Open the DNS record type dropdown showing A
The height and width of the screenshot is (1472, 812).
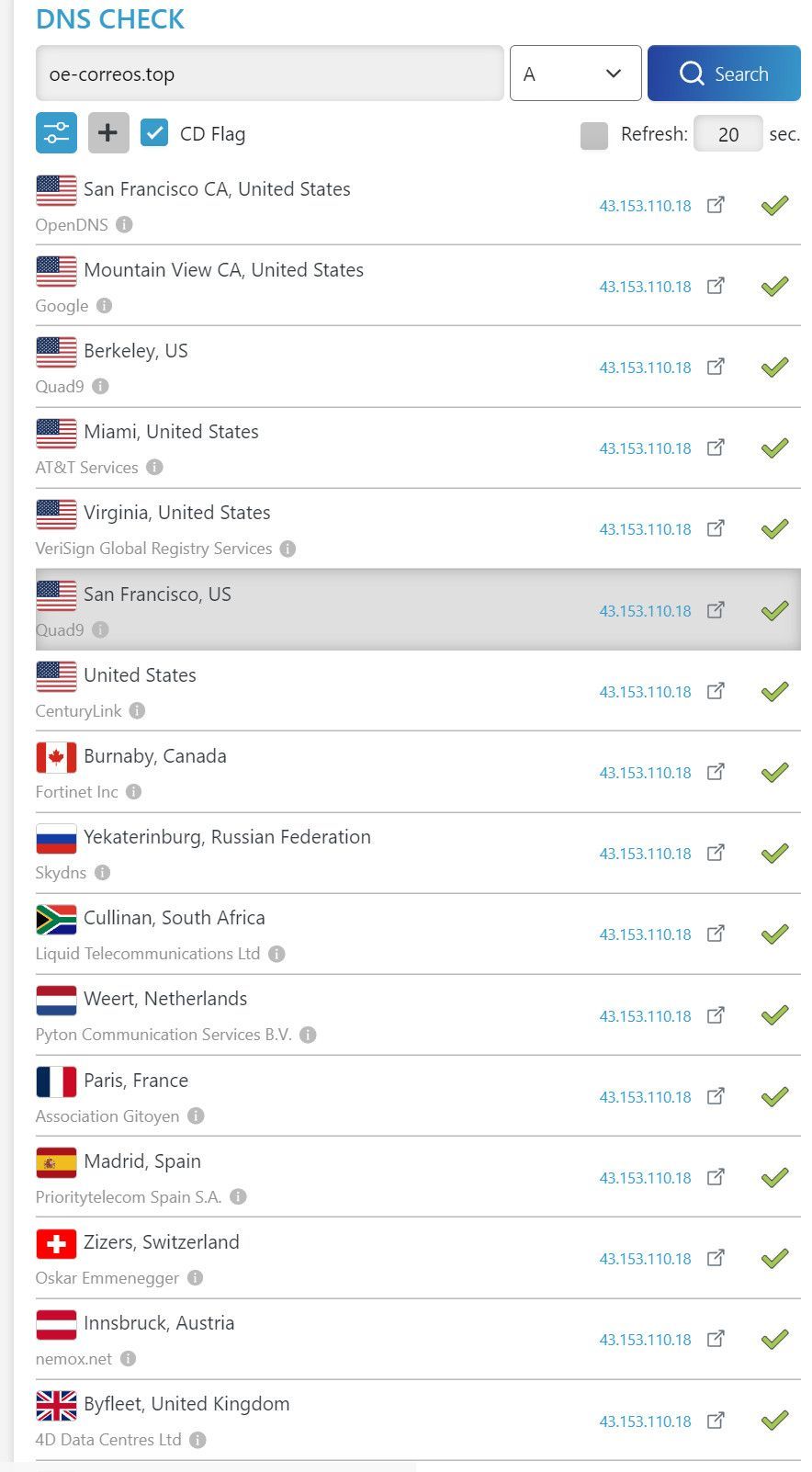(575, 73)
